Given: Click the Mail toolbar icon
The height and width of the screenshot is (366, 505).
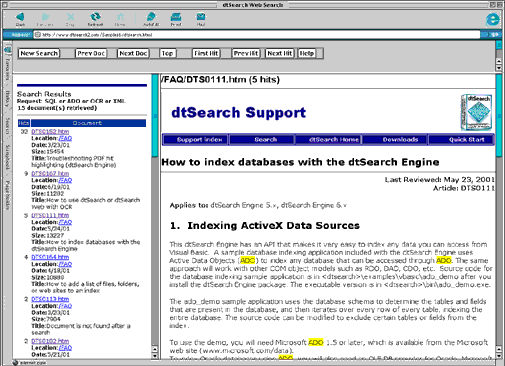Looking at the screenshot, I should click(201, 17).
